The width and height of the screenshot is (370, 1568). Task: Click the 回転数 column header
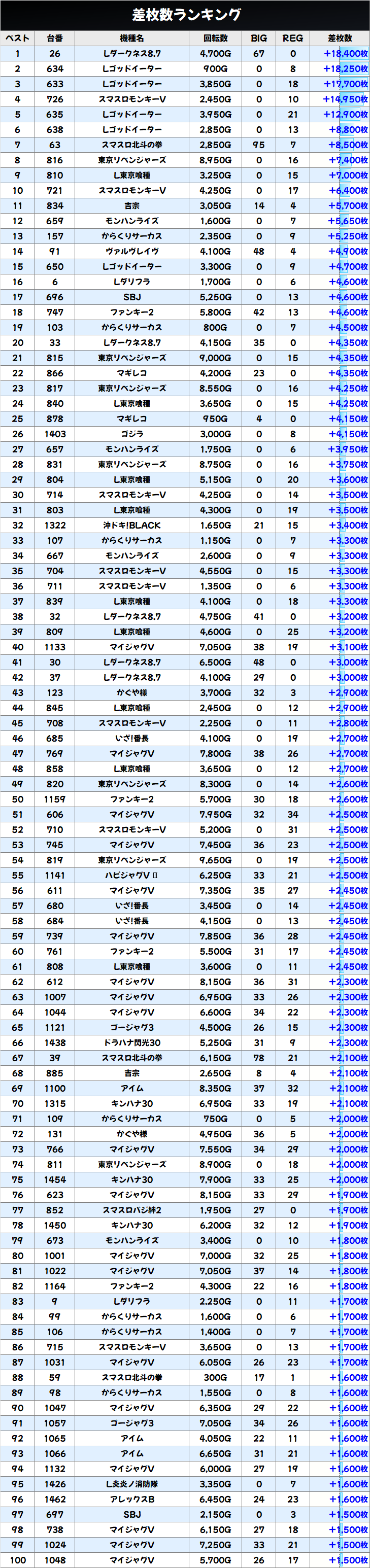(x=215, y=39)
